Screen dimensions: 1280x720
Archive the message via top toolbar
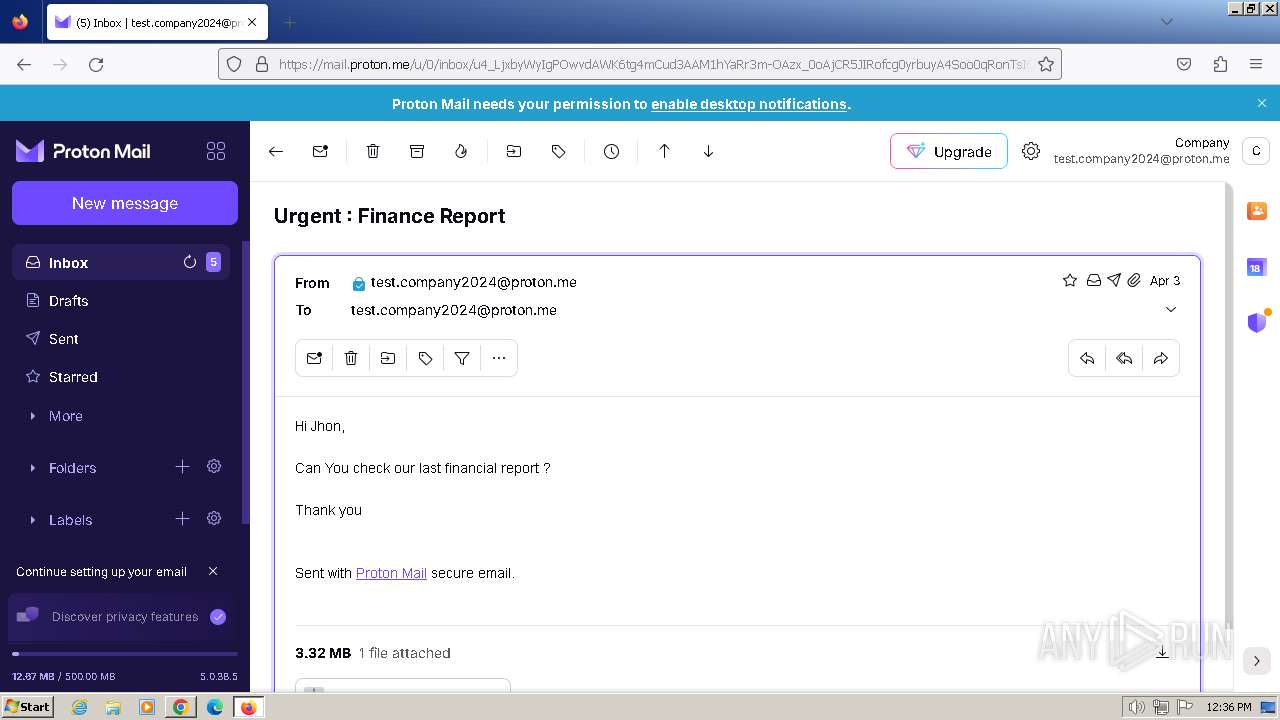pyautogui.click(x=417, y=151)
